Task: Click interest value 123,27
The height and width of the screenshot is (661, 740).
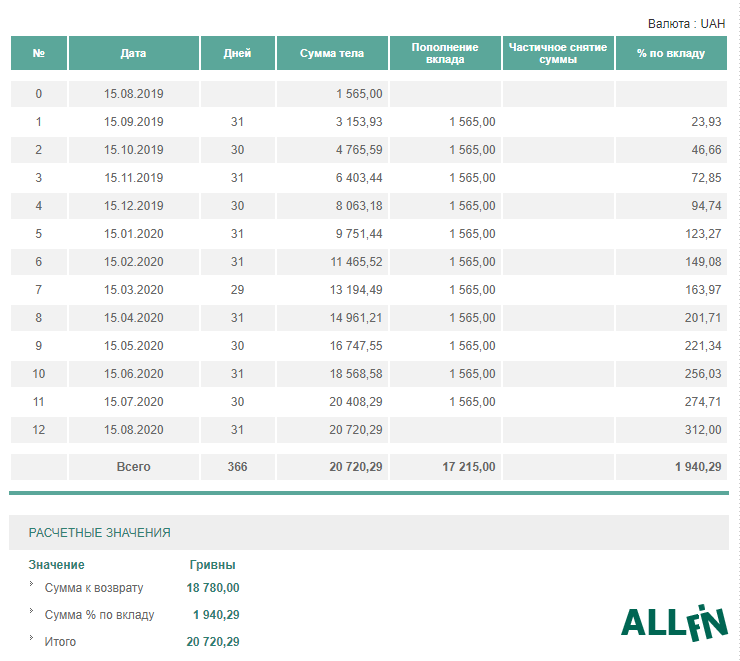Action: pos(703,234)
